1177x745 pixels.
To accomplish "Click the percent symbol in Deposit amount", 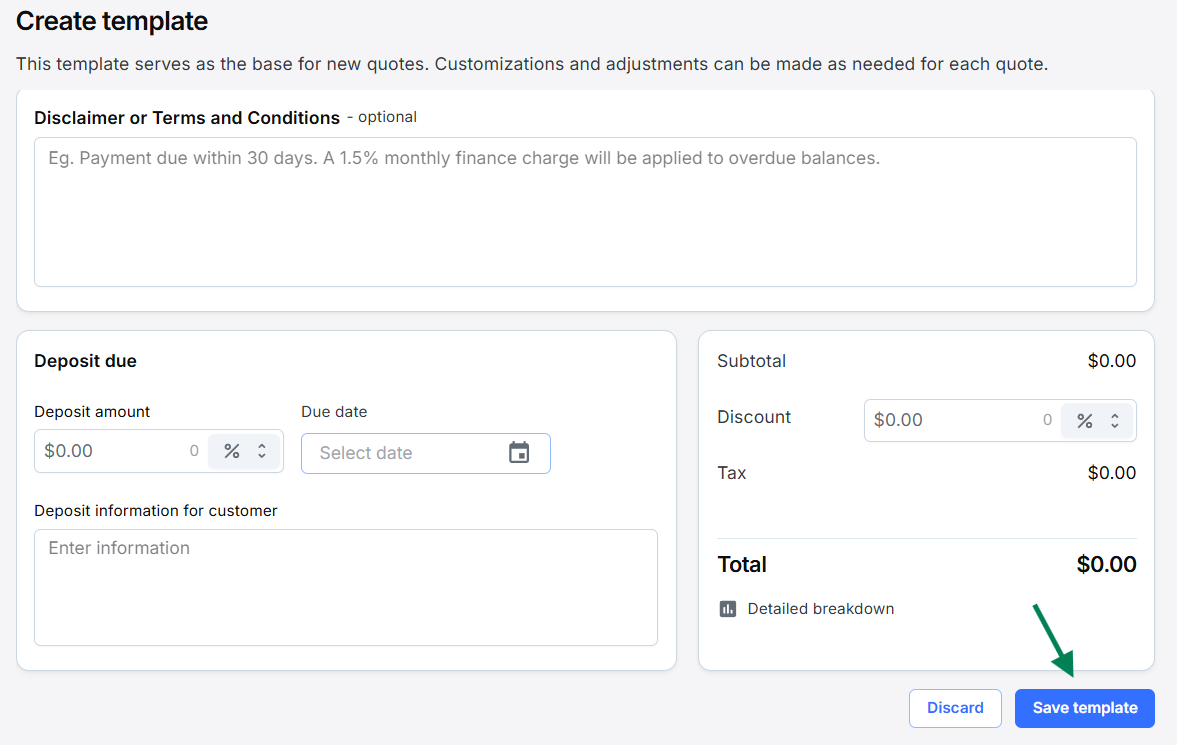I will [x=232, y=451].
